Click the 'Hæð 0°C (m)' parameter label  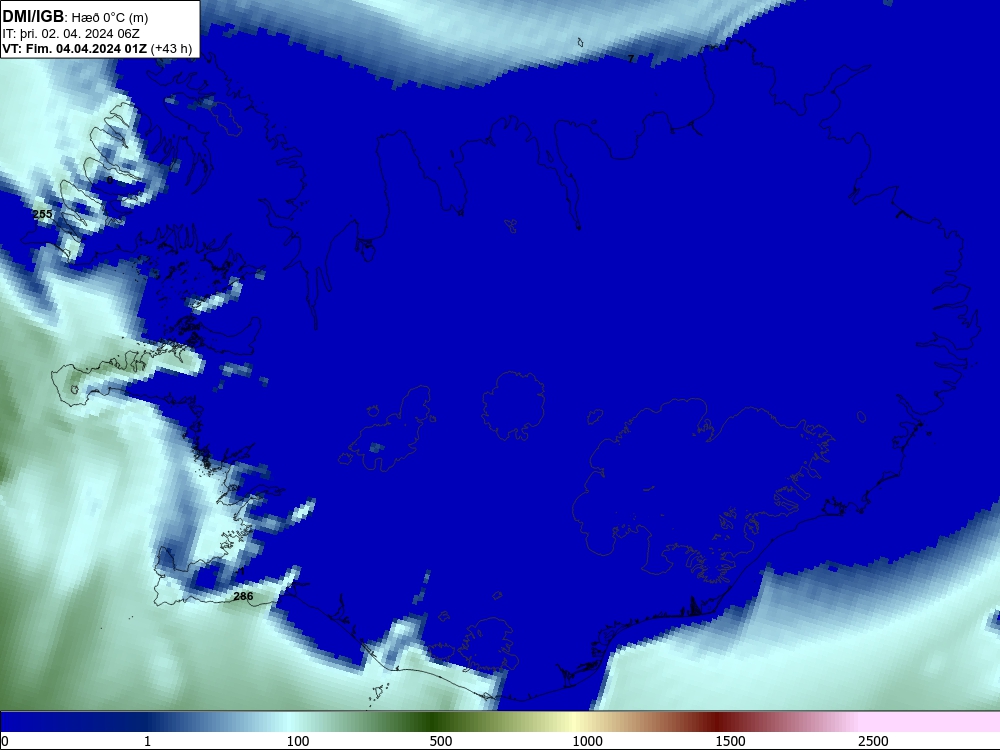pyautogui.click(x=110, y=18)
